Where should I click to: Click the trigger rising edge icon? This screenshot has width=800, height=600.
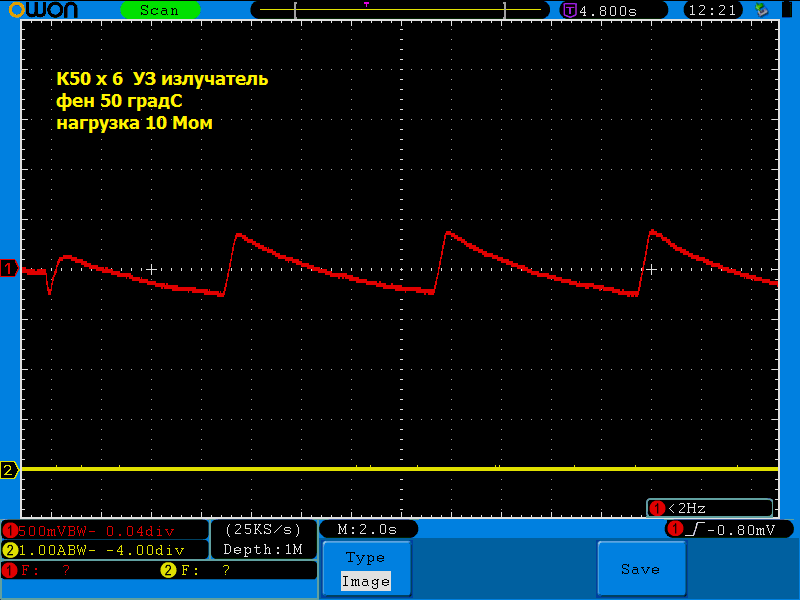coord(692,529)
